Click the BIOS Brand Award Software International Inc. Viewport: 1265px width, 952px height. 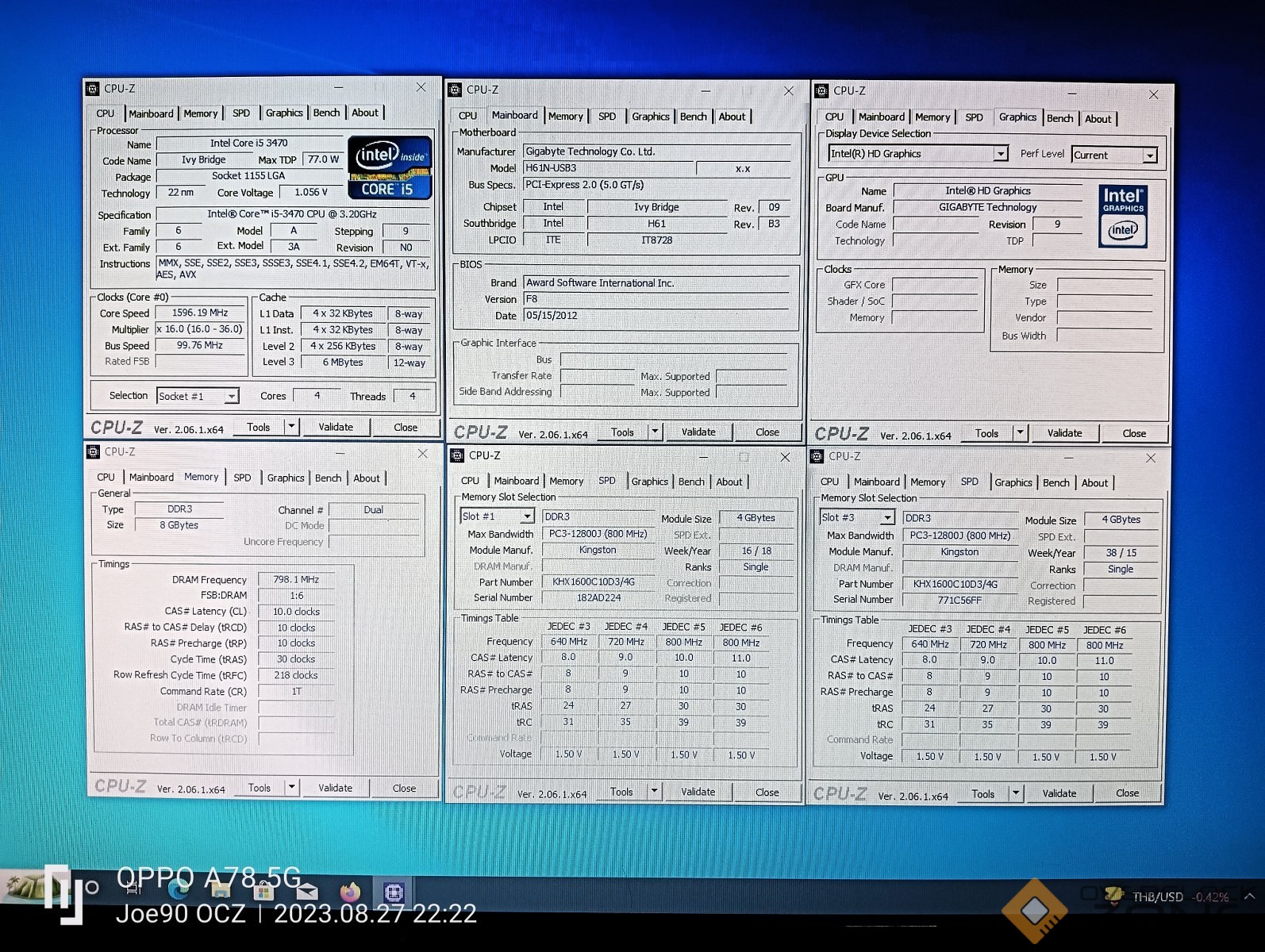tap(657, 282)
